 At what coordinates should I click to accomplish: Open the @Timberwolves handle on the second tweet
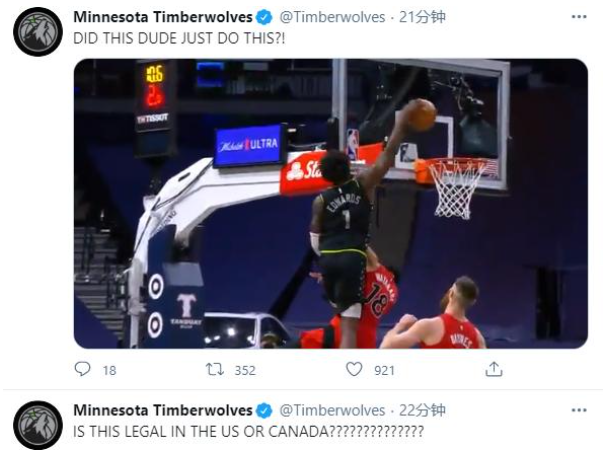tap(332, 410)
